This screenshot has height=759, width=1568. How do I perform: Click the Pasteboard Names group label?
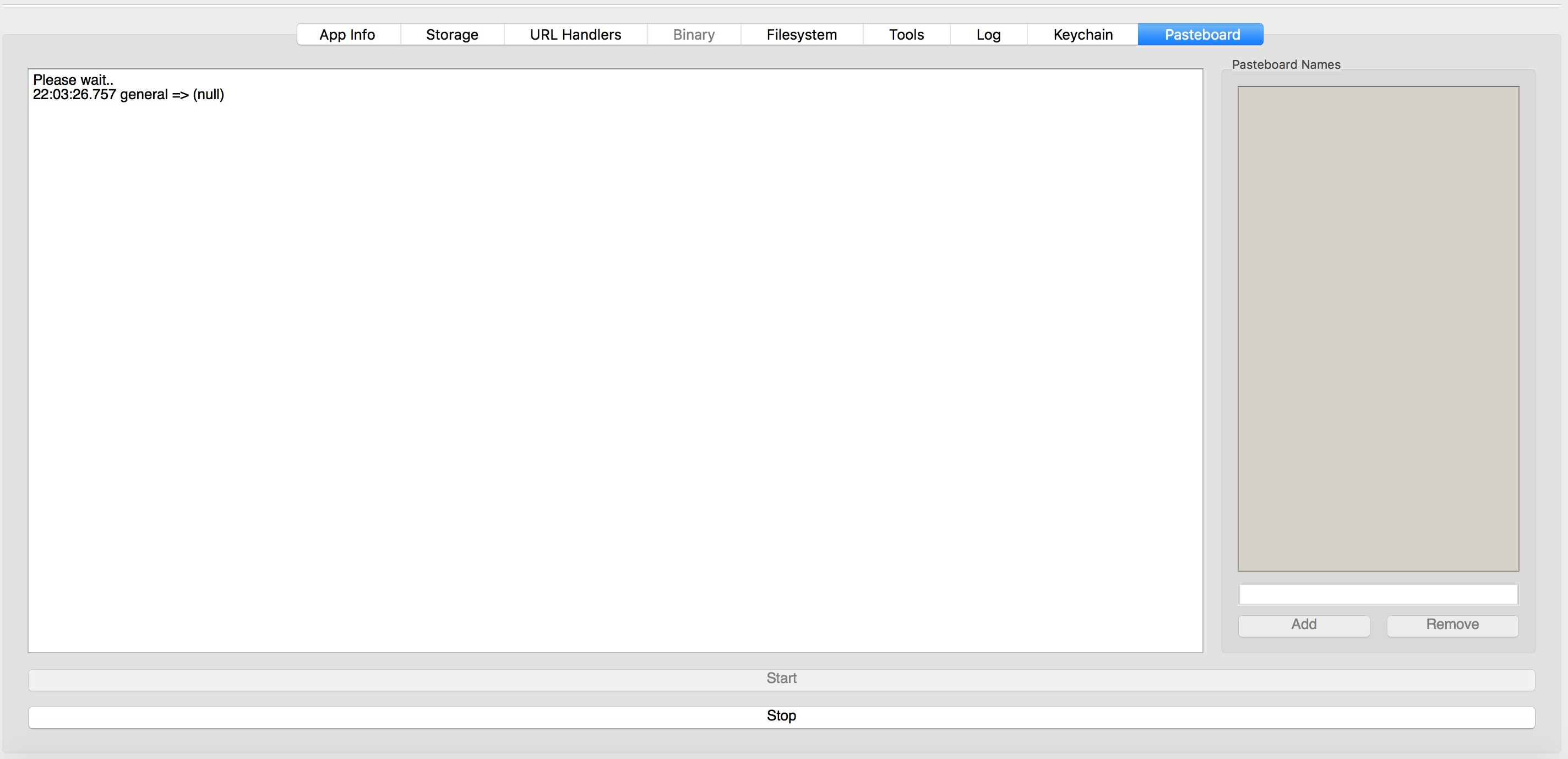click(1286, 64)
